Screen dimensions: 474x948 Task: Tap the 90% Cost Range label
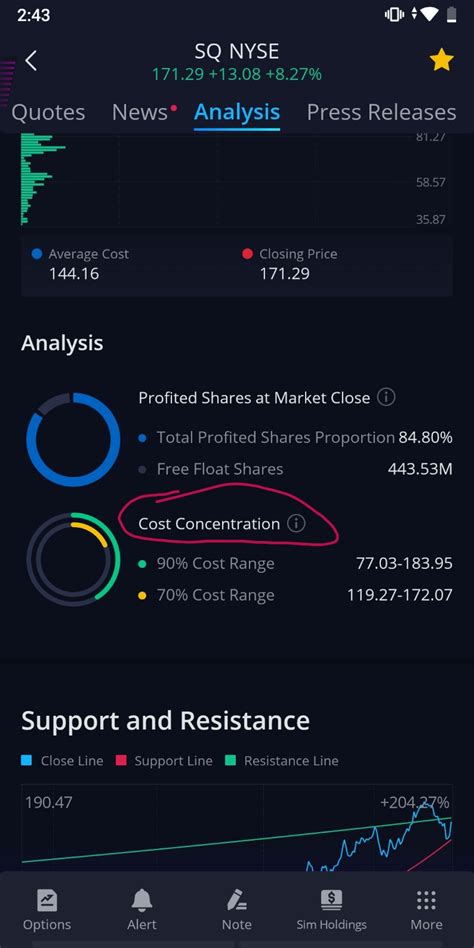pyautogui.click(x=215, y=563)
